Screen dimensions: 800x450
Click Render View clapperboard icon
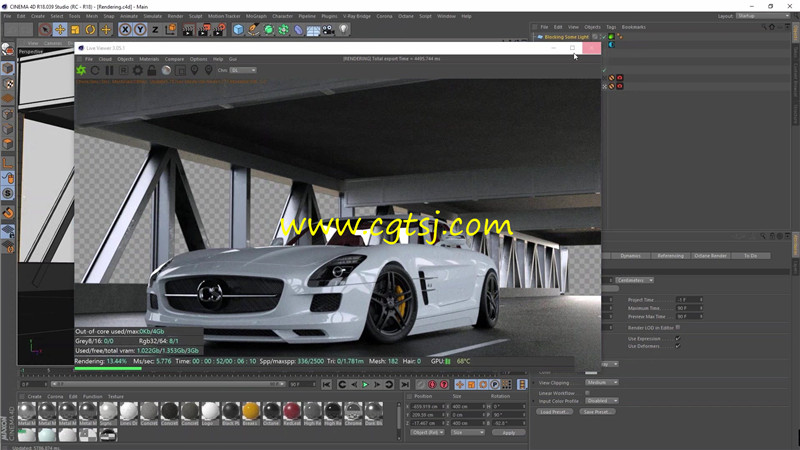(188, 30)
